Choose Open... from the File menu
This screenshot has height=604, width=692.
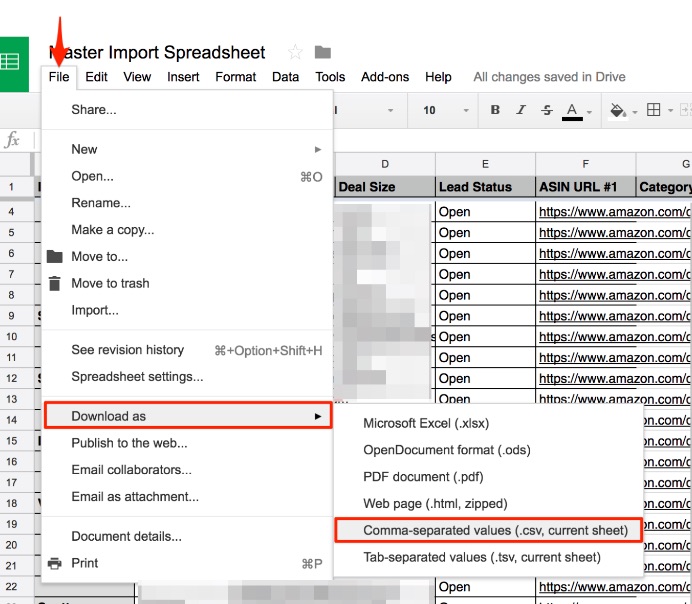tap(188, 176)
